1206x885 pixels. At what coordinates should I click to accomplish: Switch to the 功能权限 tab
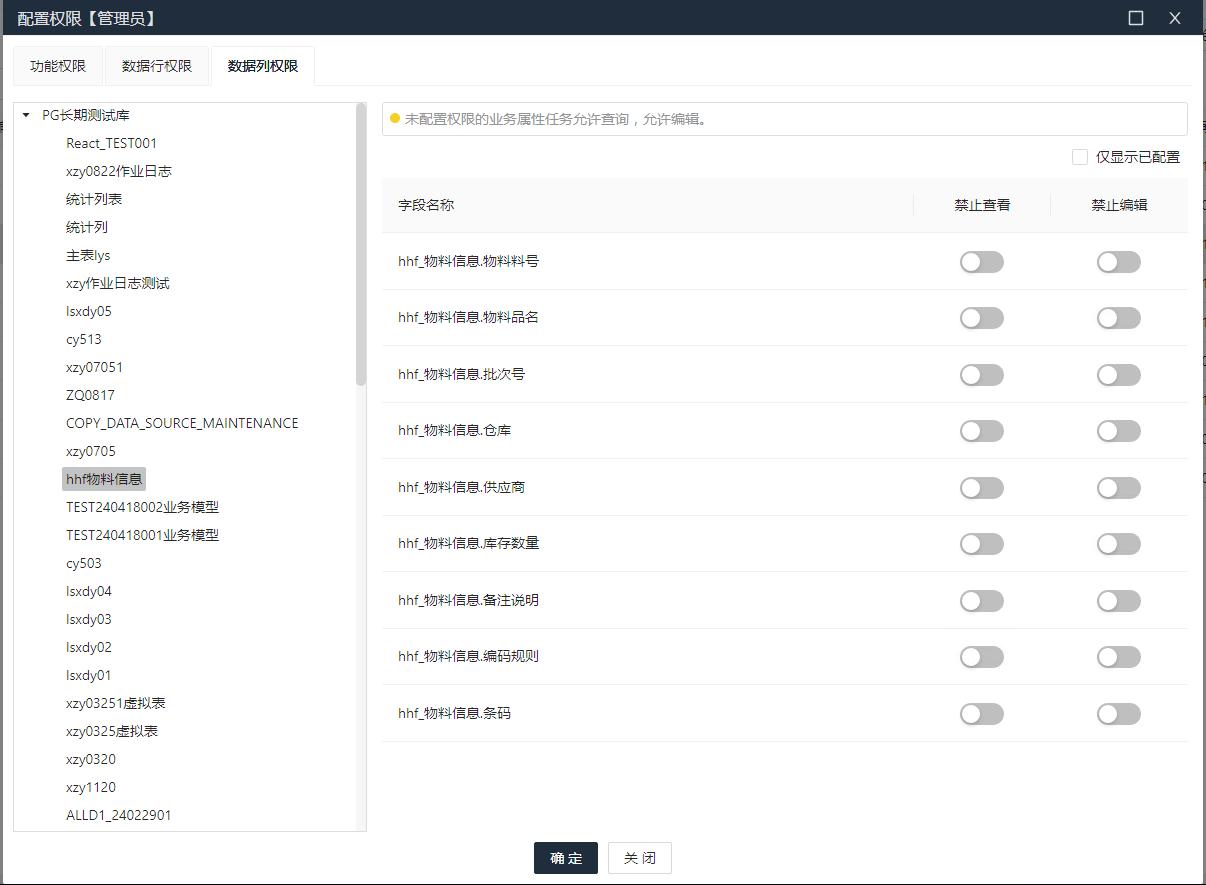click(x=58, y=66)
